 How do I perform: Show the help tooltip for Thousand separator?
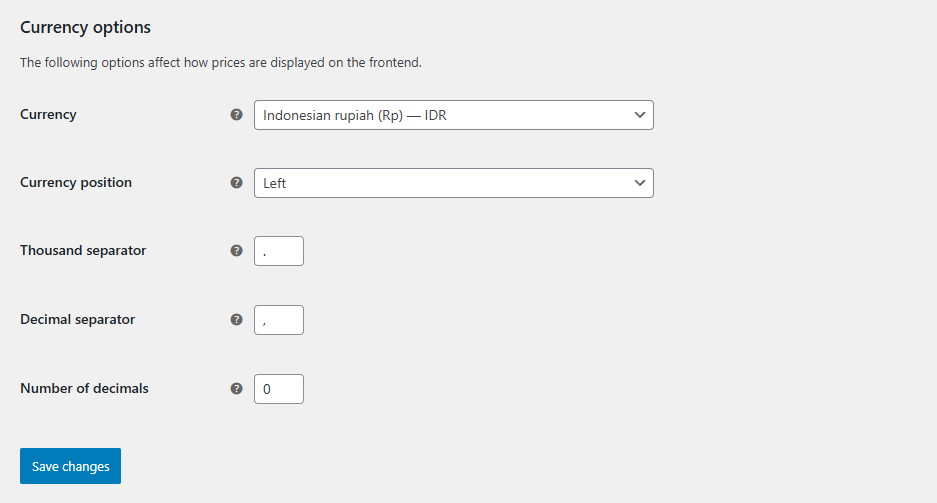(x=237, y=251)
